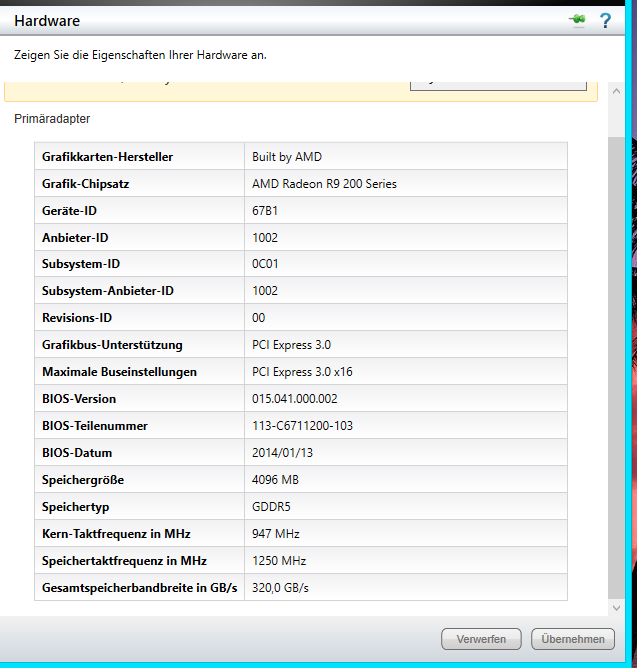
Task: Click BIOS-Teilenummer value 113-C6711200-103
Action: point(303,426)
